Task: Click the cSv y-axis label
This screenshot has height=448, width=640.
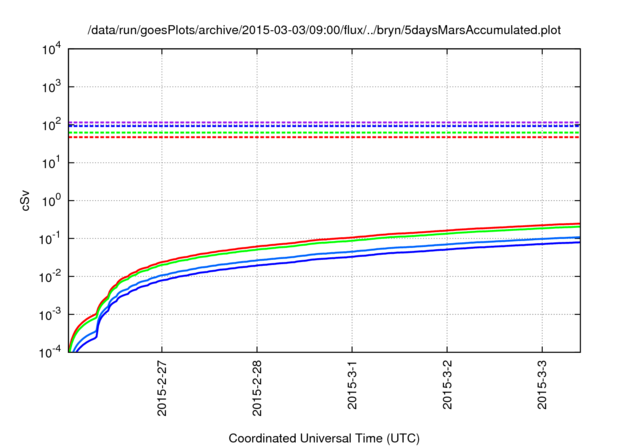Action: tap(26, 200)
